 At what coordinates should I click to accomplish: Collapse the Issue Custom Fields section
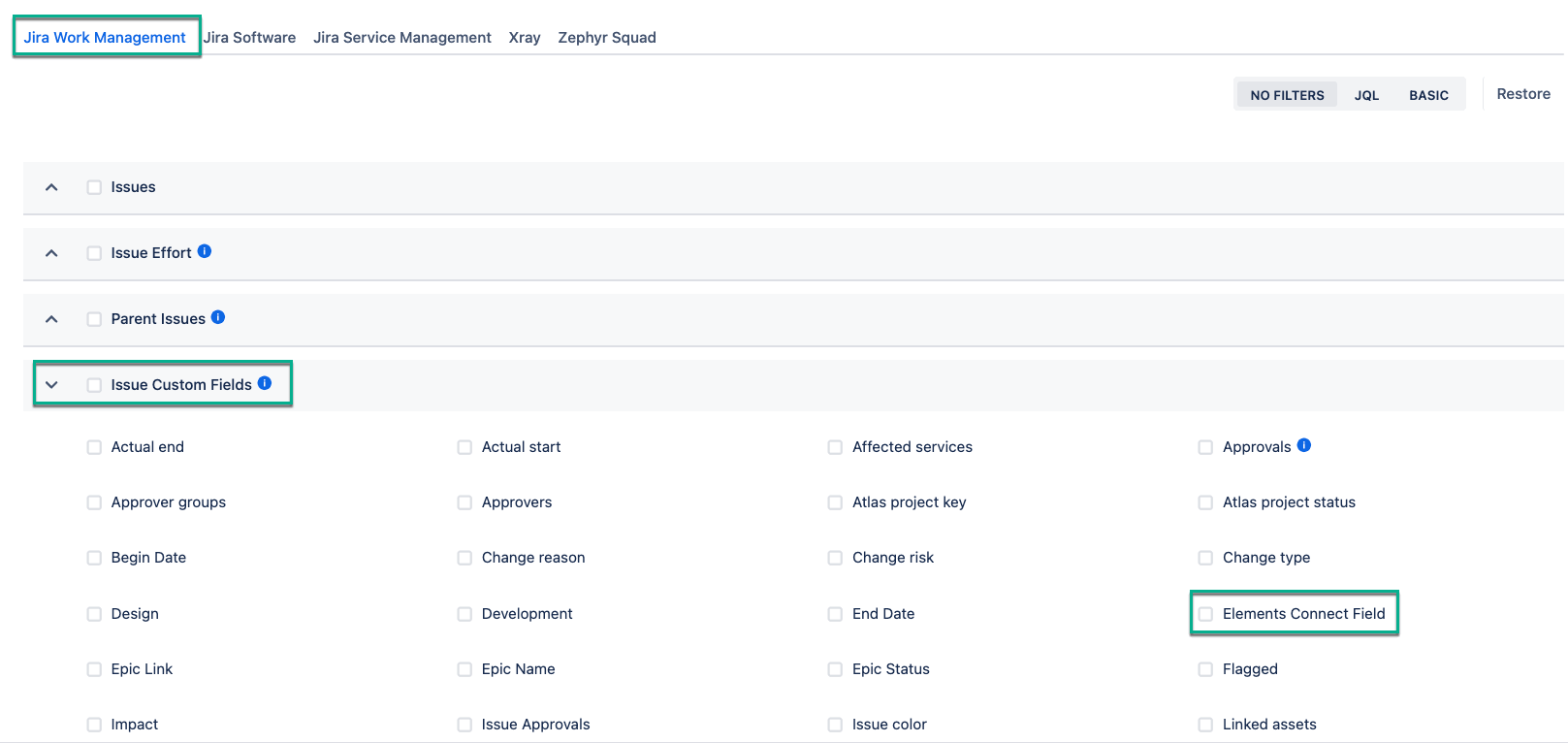click(x=52, y=385)
